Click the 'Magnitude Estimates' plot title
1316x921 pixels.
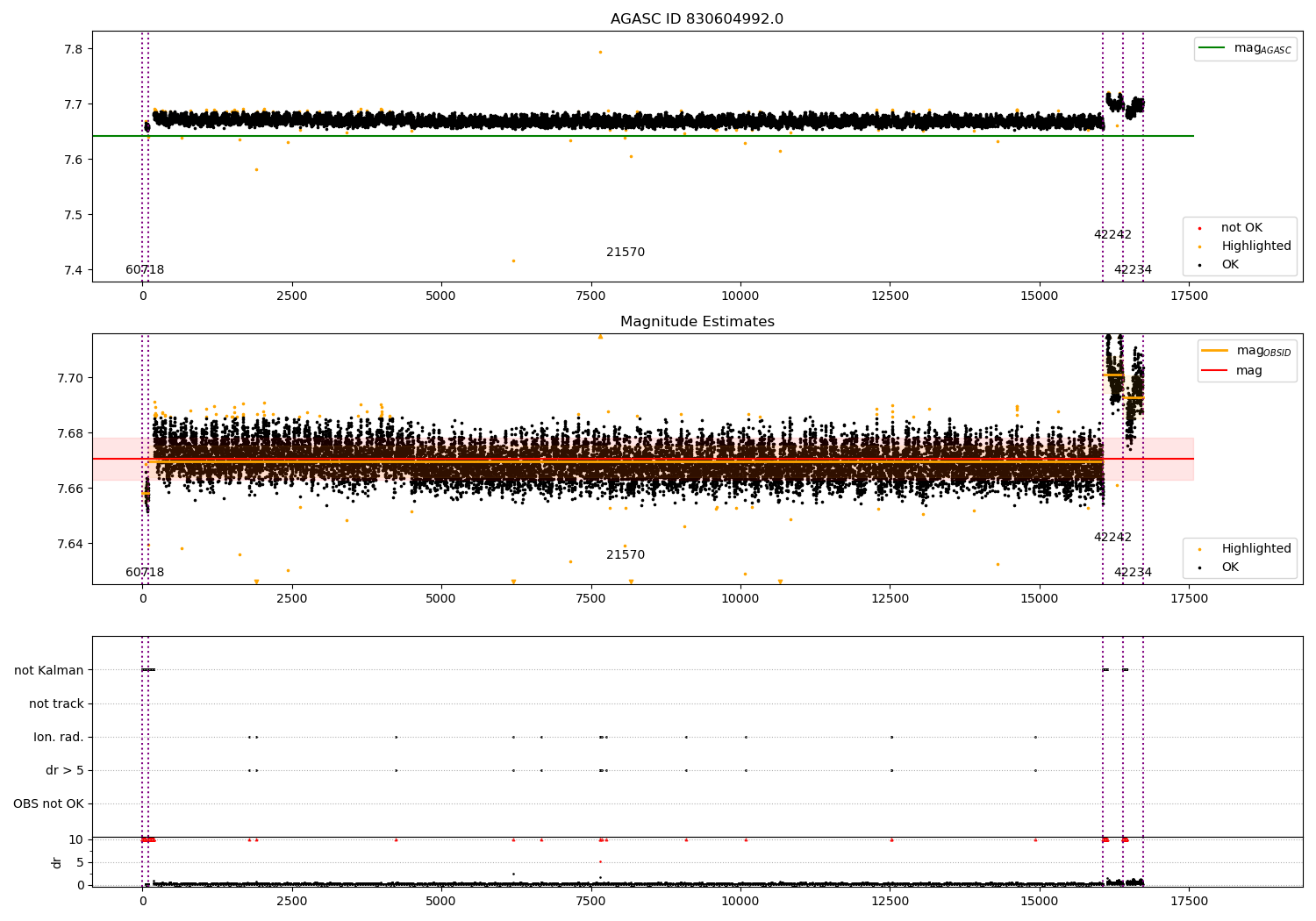pos(697,322)
